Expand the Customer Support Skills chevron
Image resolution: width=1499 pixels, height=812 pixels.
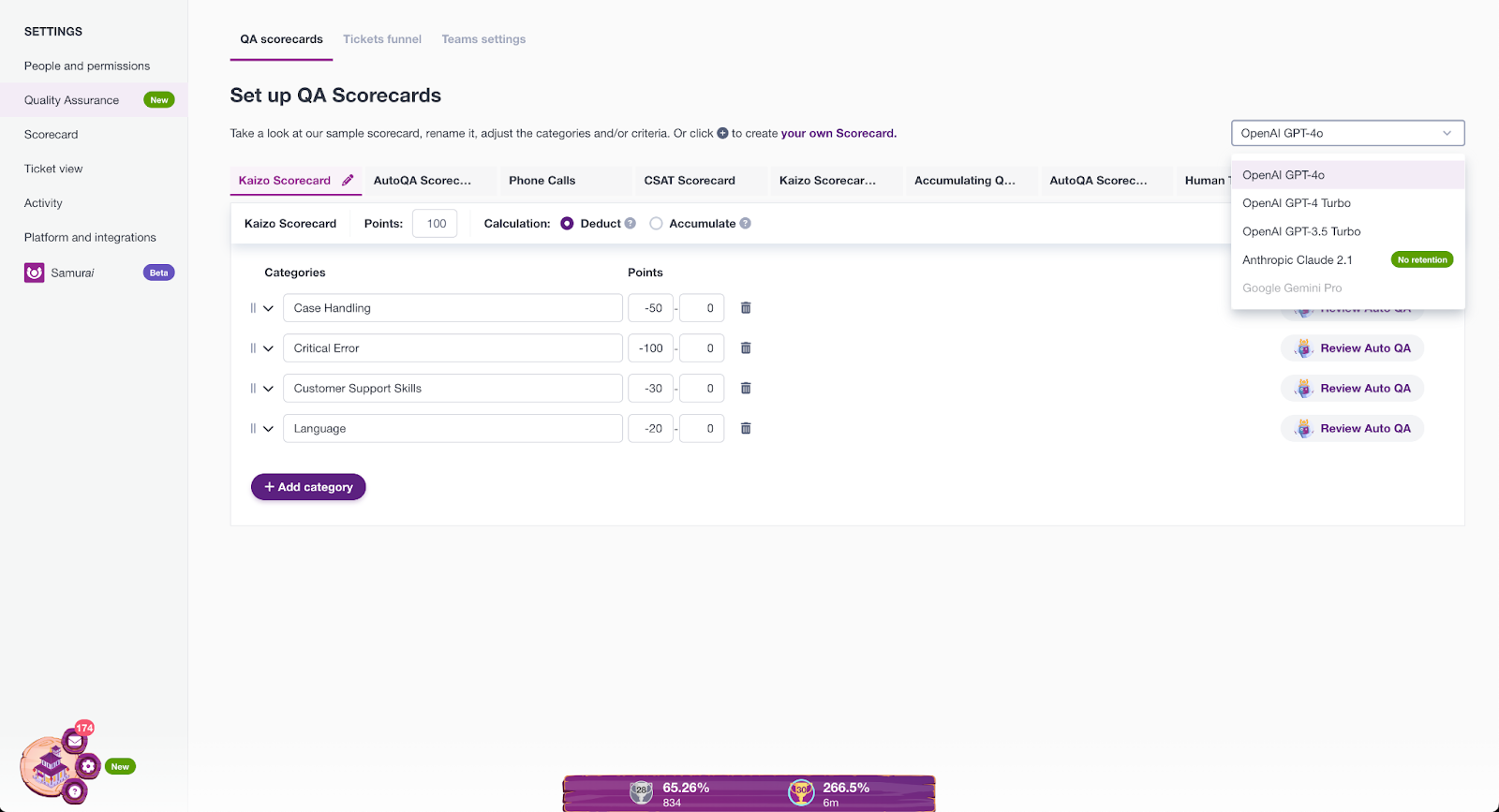pyautogui.click(x=269, y=389)
